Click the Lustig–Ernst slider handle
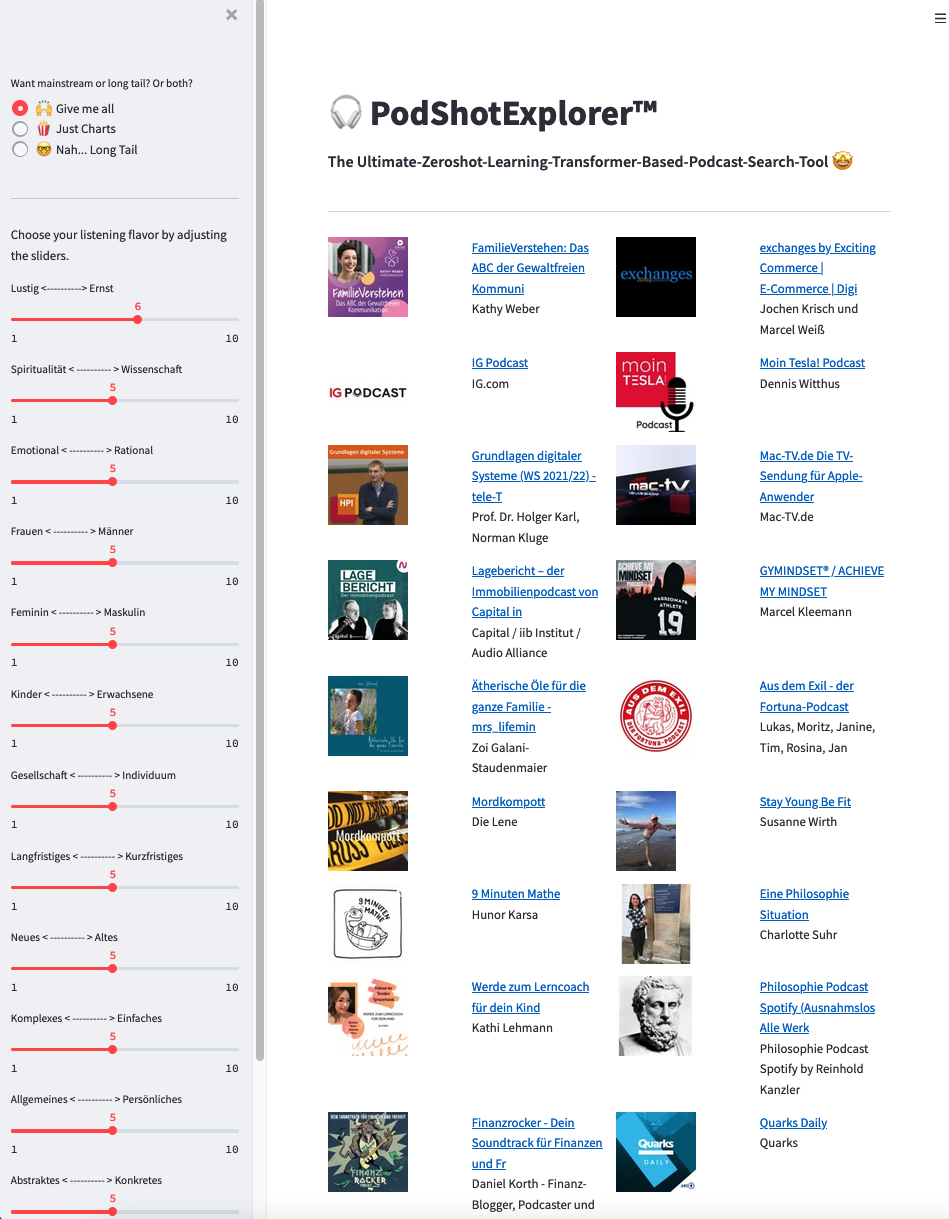Screen dimensions: 949x1219 138,320
